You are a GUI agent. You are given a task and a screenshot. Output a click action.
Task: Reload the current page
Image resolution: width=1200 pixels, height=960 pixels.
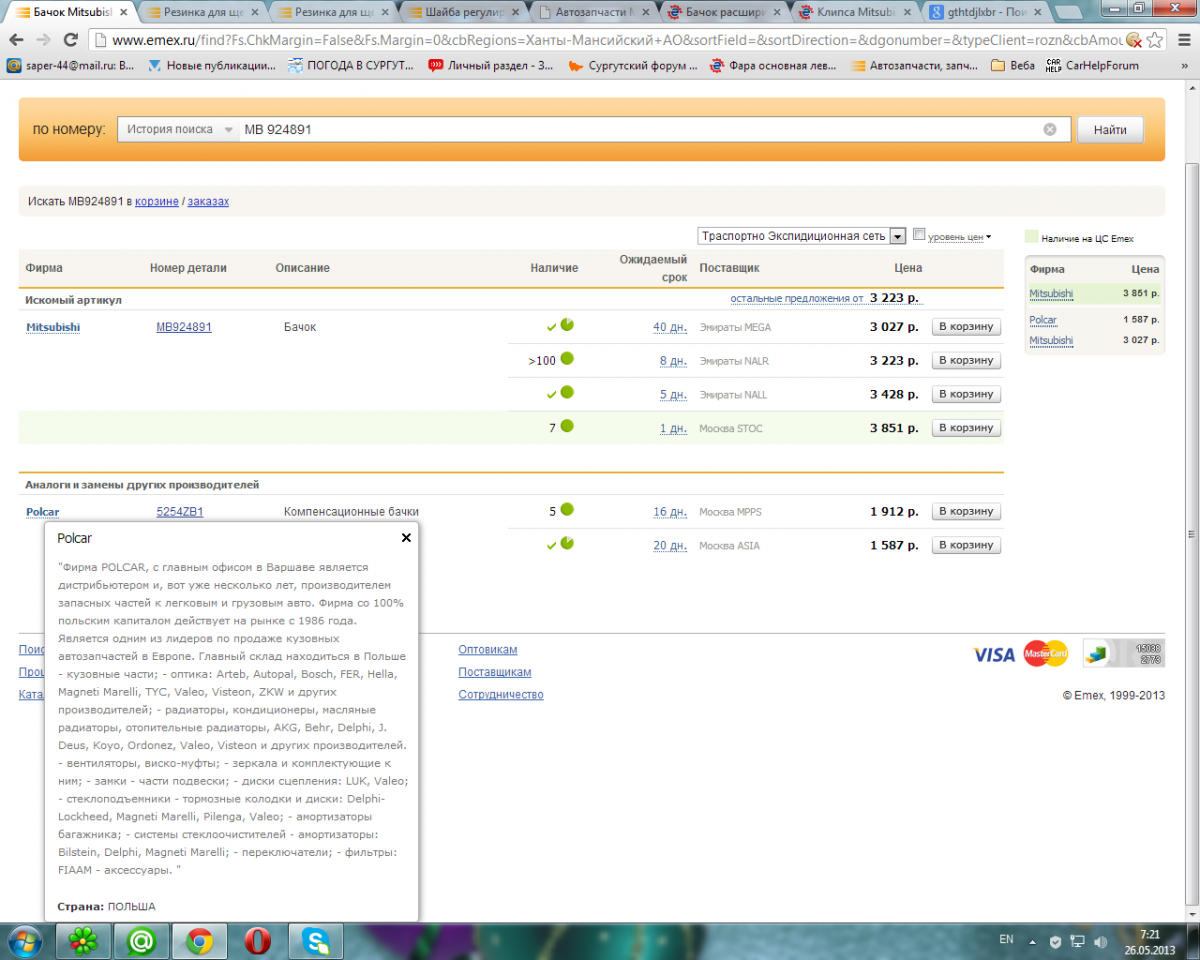point(70,40)
